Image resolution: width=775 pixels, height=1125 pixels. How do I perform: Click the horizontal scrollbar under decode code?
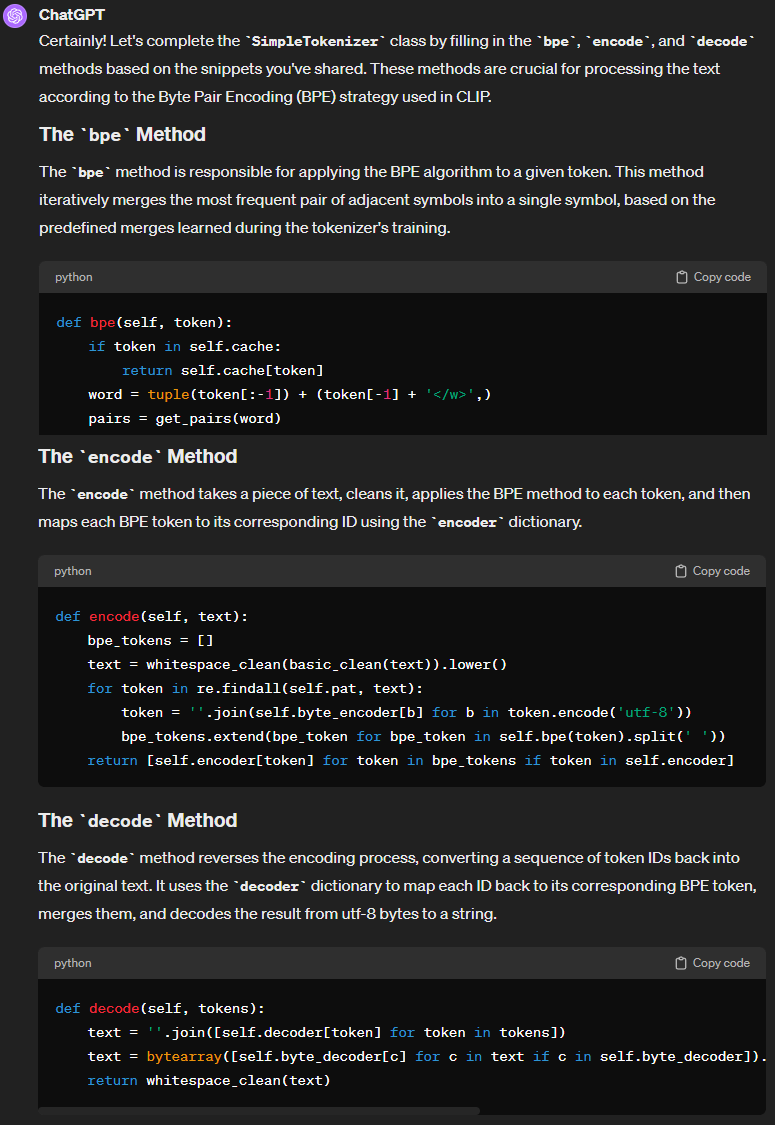pyautogui.click(x=259, y=1111)
